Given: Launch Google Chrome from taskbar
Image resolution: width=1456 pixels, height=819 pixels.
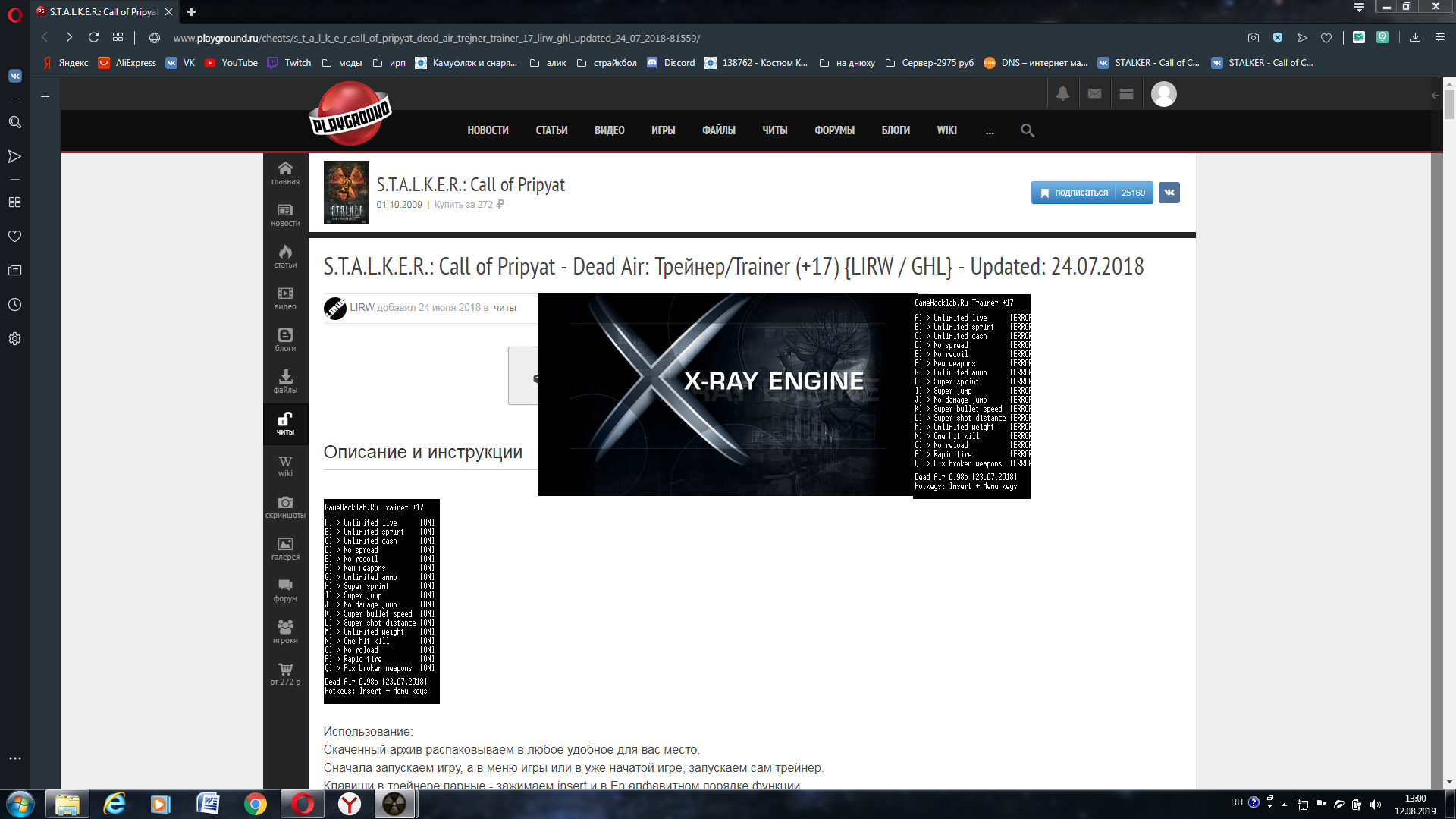Looking at the screenshot, I should (255, 804).
